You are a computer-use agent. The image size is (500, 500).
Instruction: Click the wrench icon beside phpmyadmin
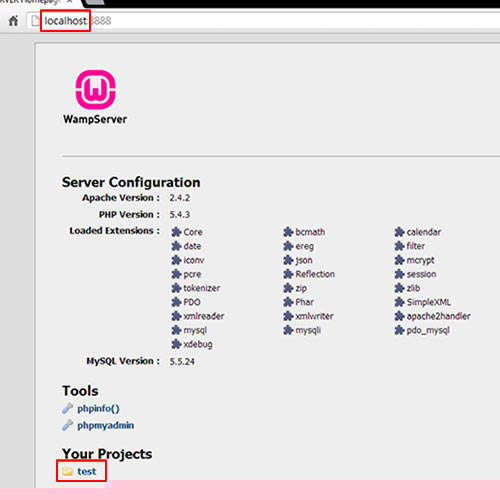click(x=68, y=425)
